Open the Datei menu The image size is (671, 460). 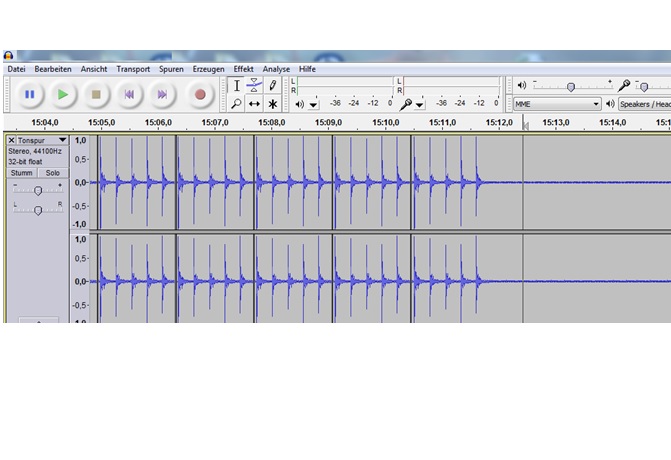[x=16, y=69]
